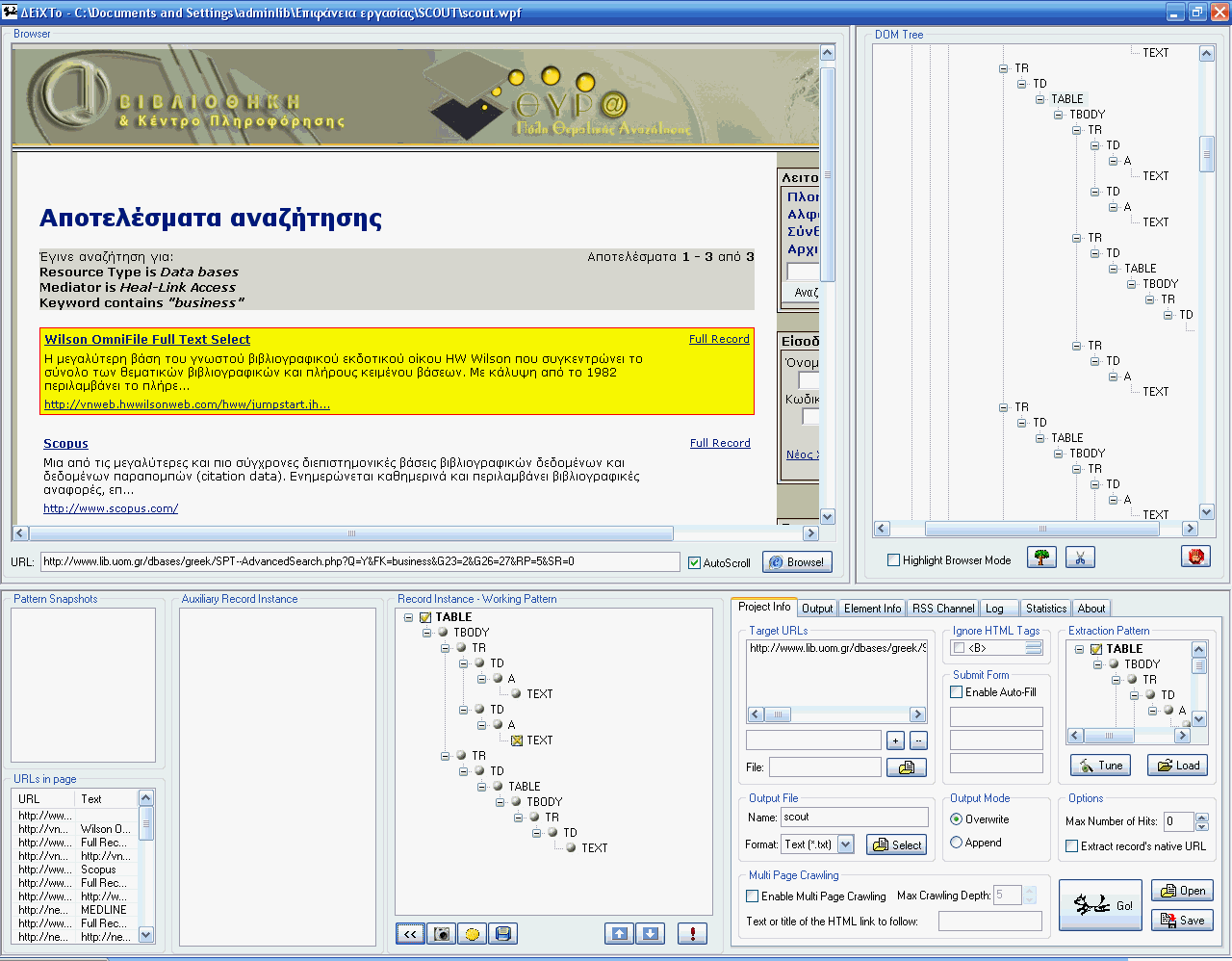This screenshot has height=961, width=1232.
Task: Click the down arrow button under Working Pattern
Action: 650,933
